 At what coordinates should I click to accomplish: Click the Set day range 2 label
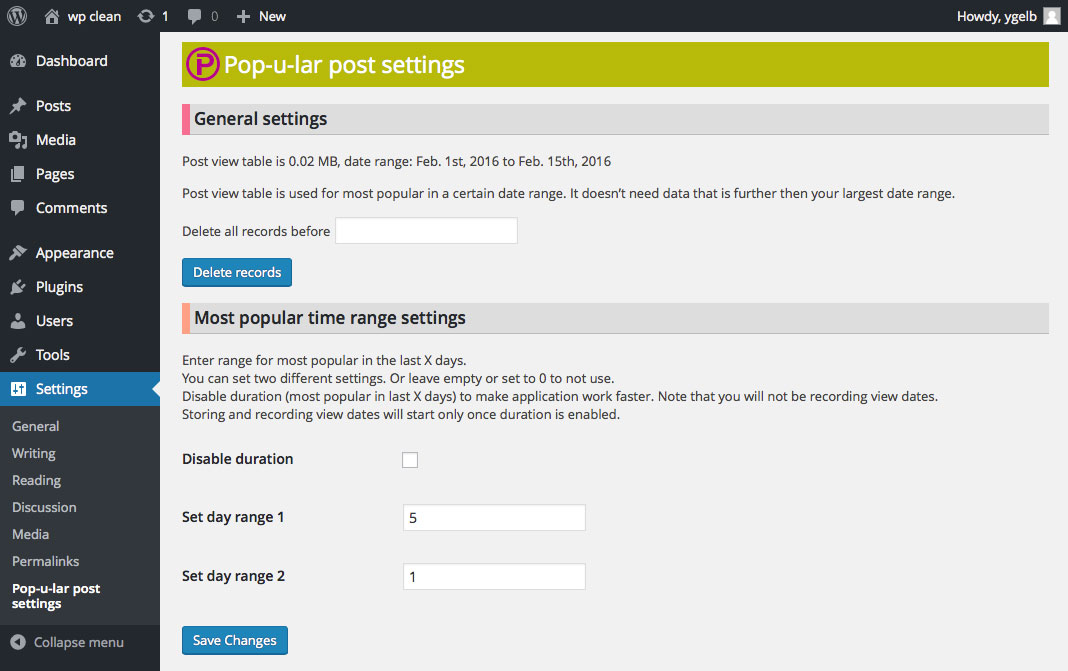[234, 576]
